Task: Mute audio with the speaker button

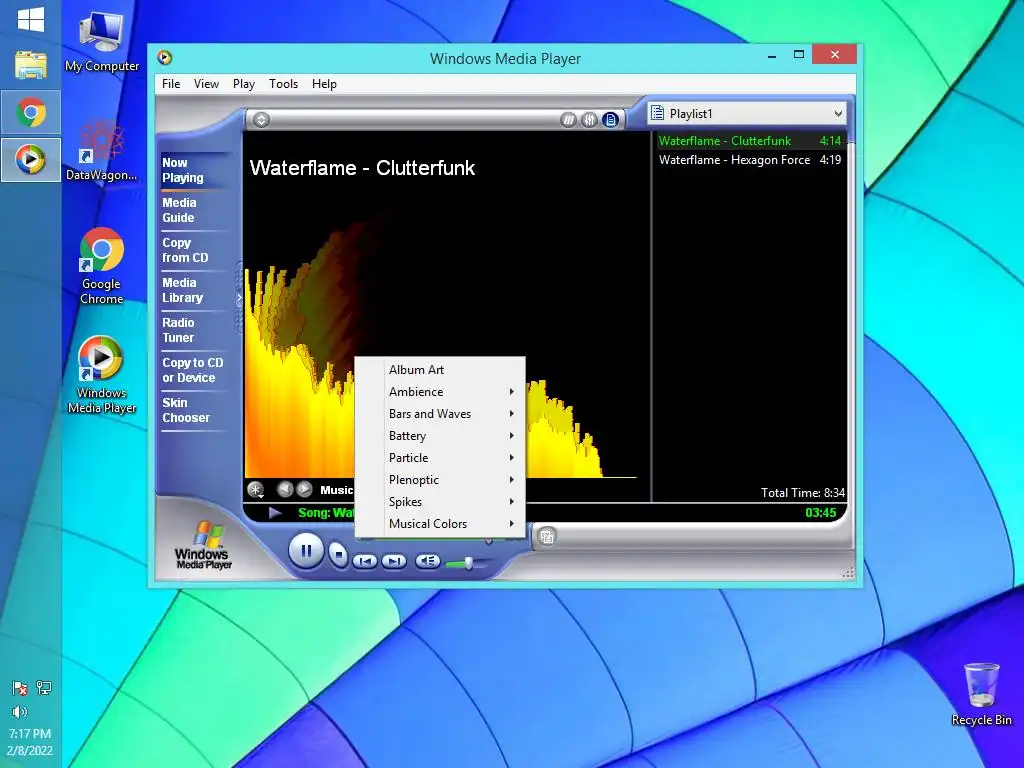Action: (x=428, y=560)
